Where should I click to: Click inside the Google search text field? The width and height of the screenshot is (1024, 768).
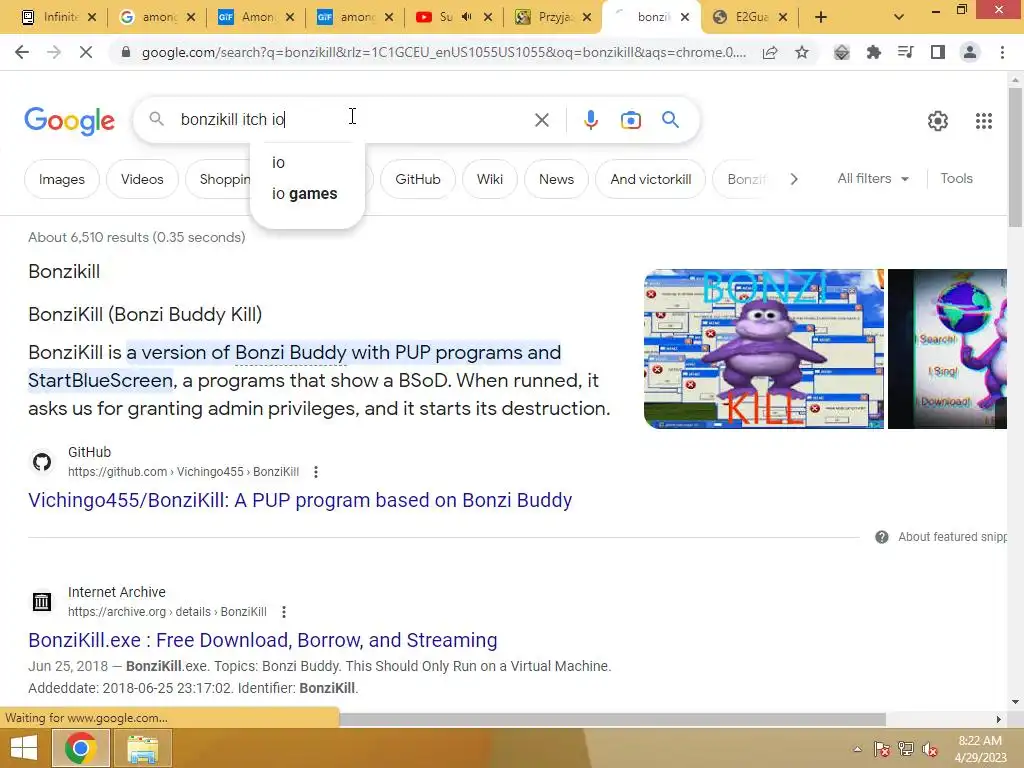(x=353, y=120)
